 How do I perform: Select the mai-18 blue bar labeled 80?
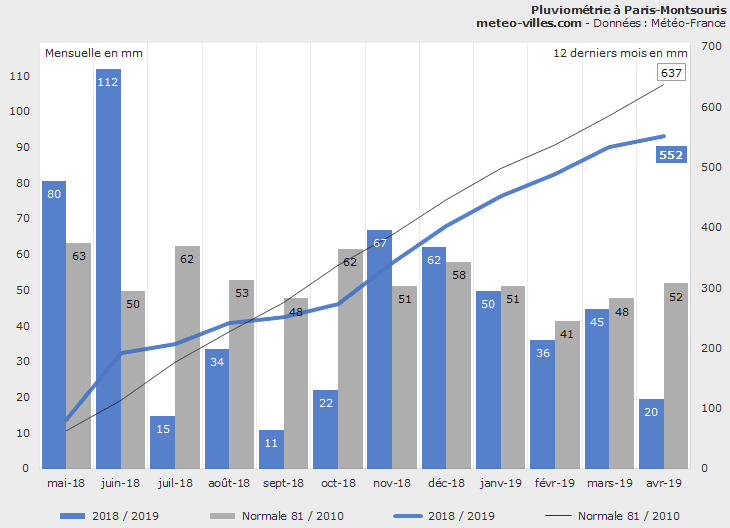point(54,324)
